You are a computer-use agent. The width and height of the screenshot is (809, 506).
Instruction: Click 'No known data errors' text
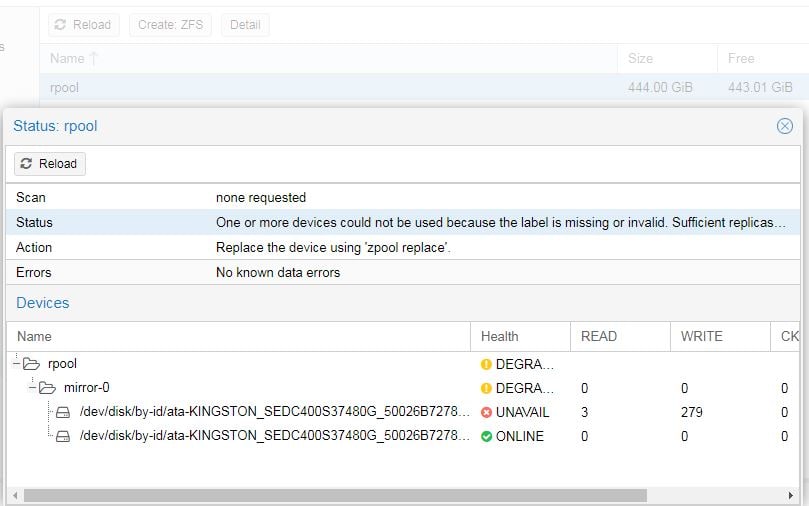coord(278,272)
